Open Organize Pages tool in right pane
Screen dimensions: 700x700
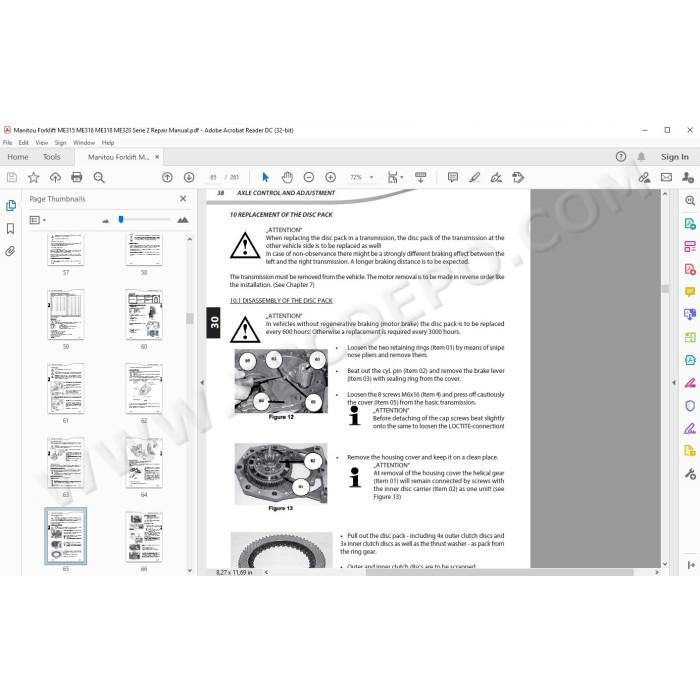click(690, 246)
